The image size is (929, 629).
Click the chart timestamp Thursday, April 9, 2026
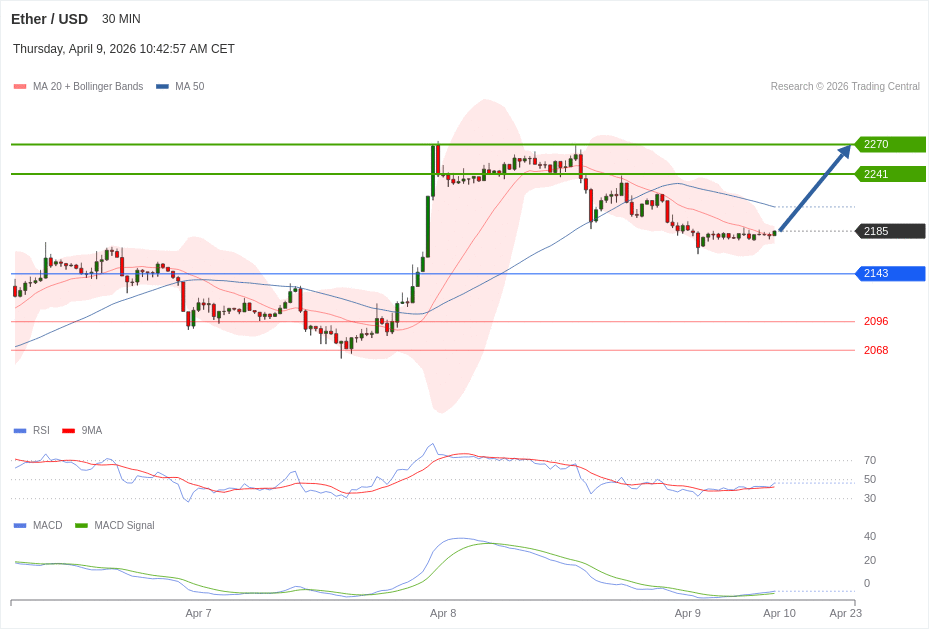(x=123, y=49)
